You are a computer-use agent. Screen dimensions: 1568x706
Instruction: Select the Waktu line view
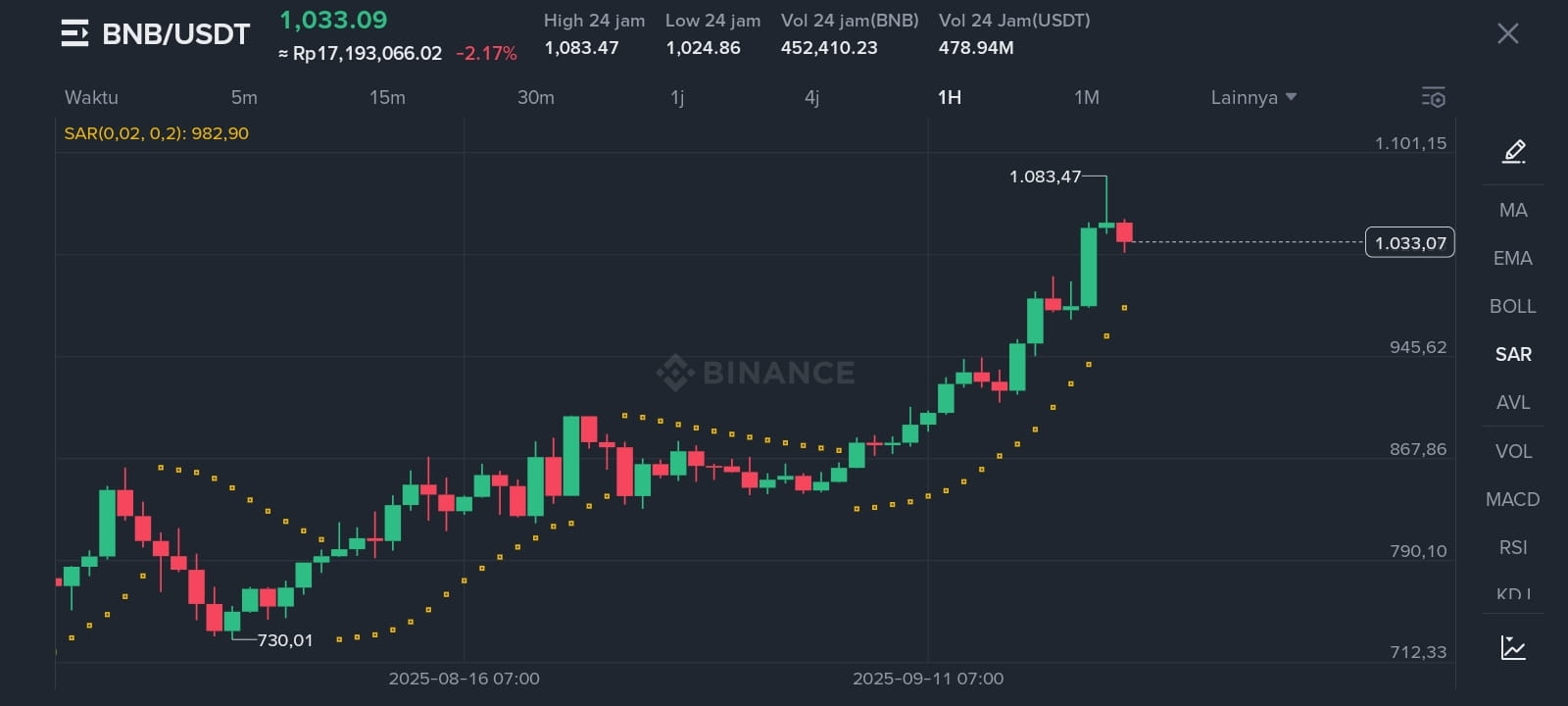point(91,97)
